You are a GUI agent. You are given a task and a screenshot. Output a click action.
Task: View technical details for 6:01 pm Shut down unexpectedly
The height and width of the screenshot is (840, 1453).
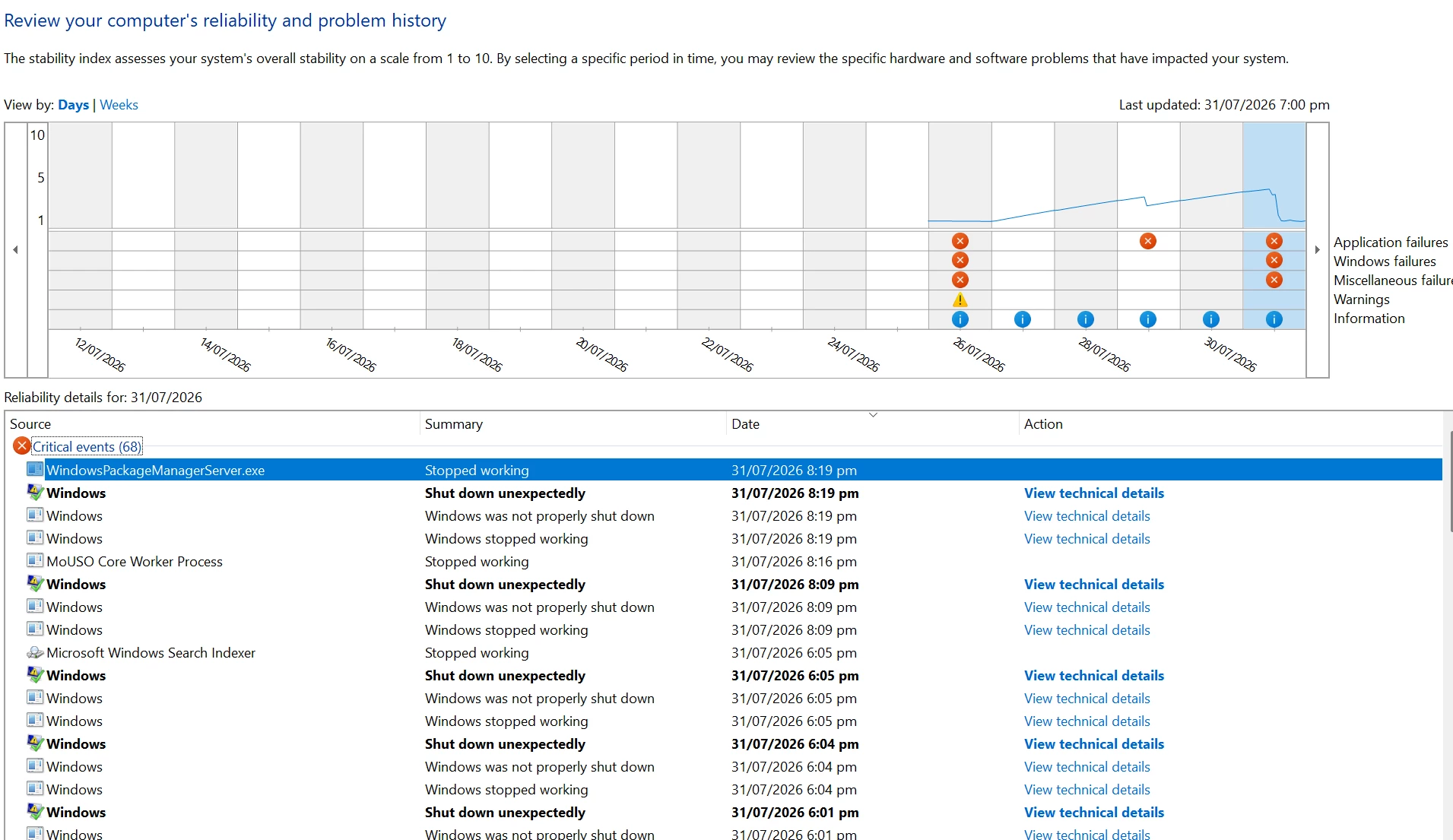(x=1093, y=812)
